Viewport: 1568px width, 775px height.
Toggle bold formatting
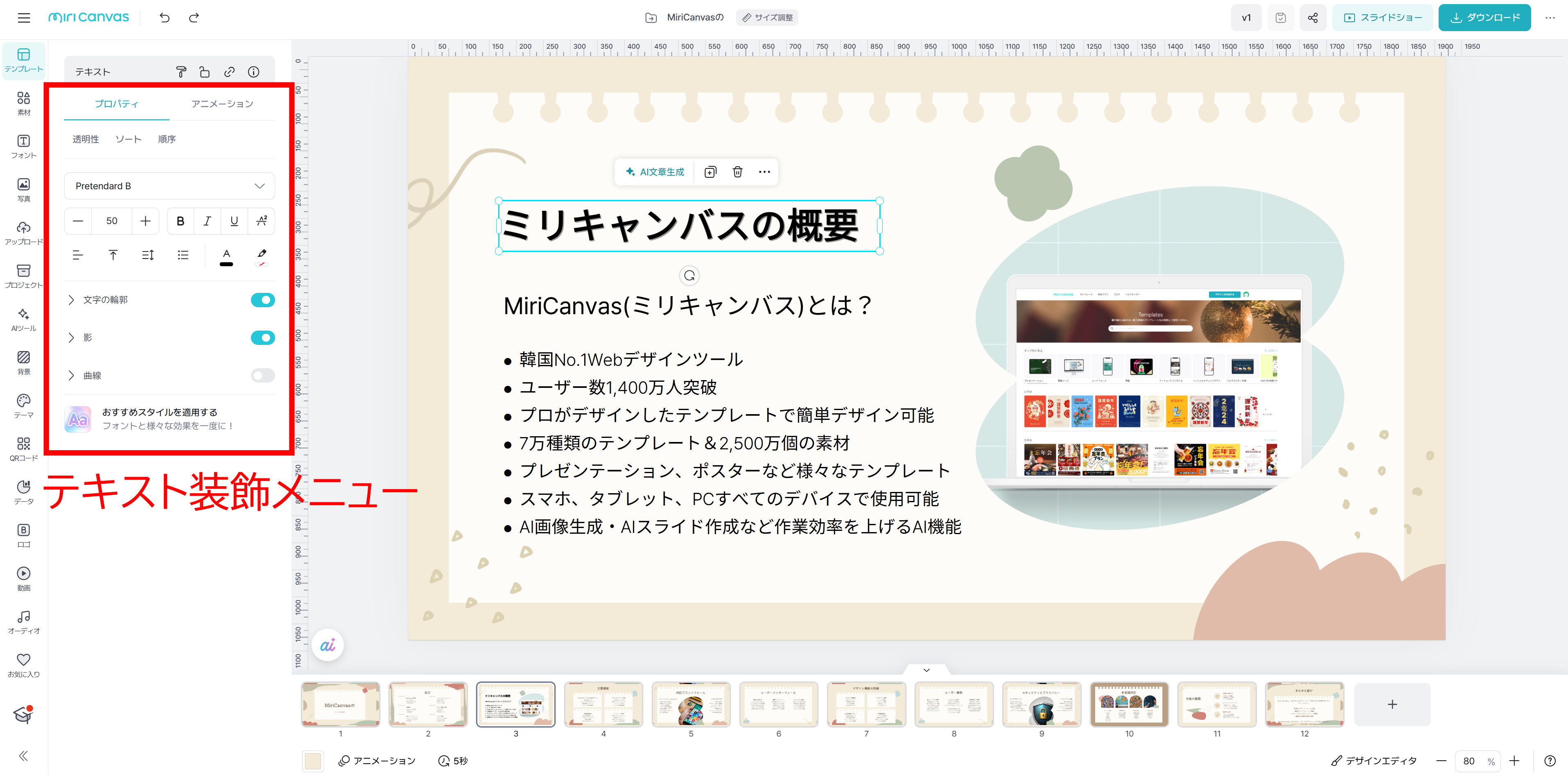(180, 221)
